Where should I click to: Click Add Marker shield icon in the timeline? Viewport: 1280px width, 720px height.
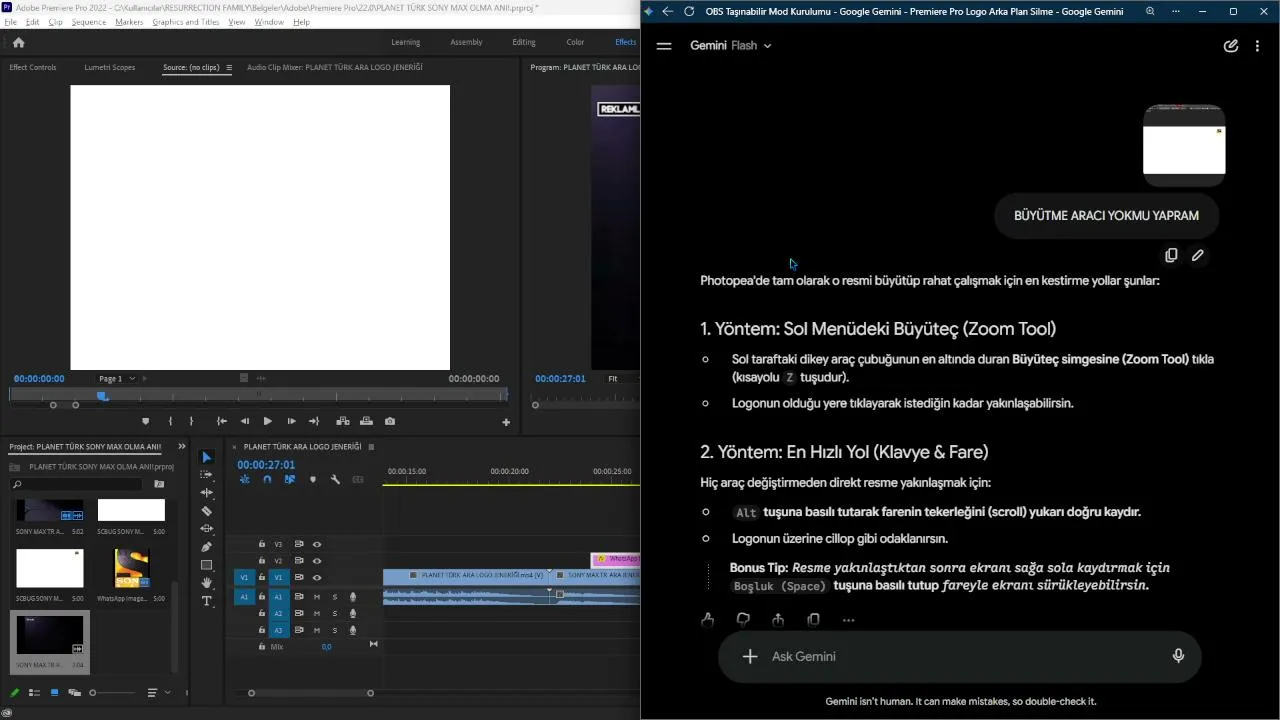coord(312,480)
